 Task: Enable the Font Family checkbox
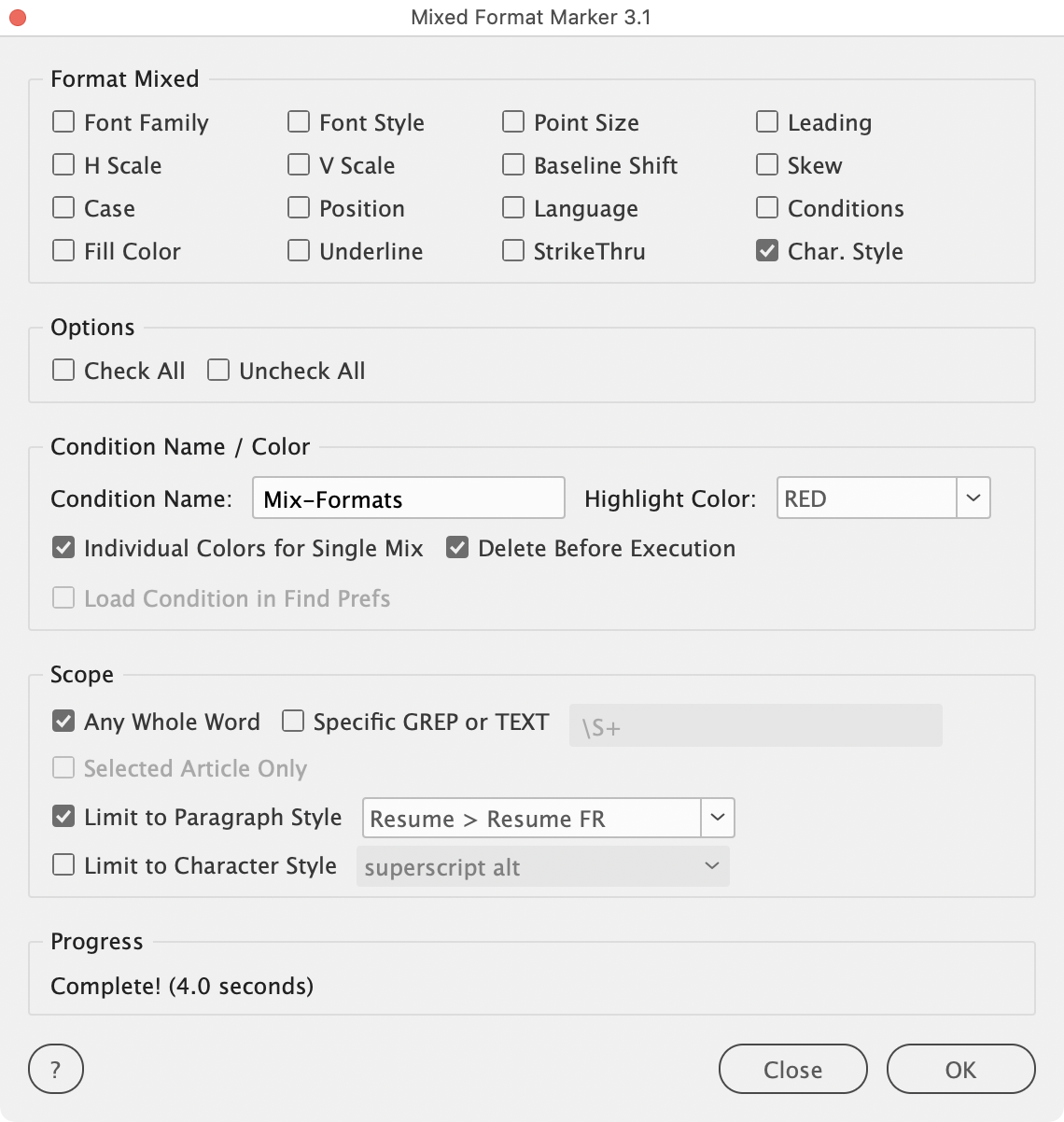[x=63, y=122]
